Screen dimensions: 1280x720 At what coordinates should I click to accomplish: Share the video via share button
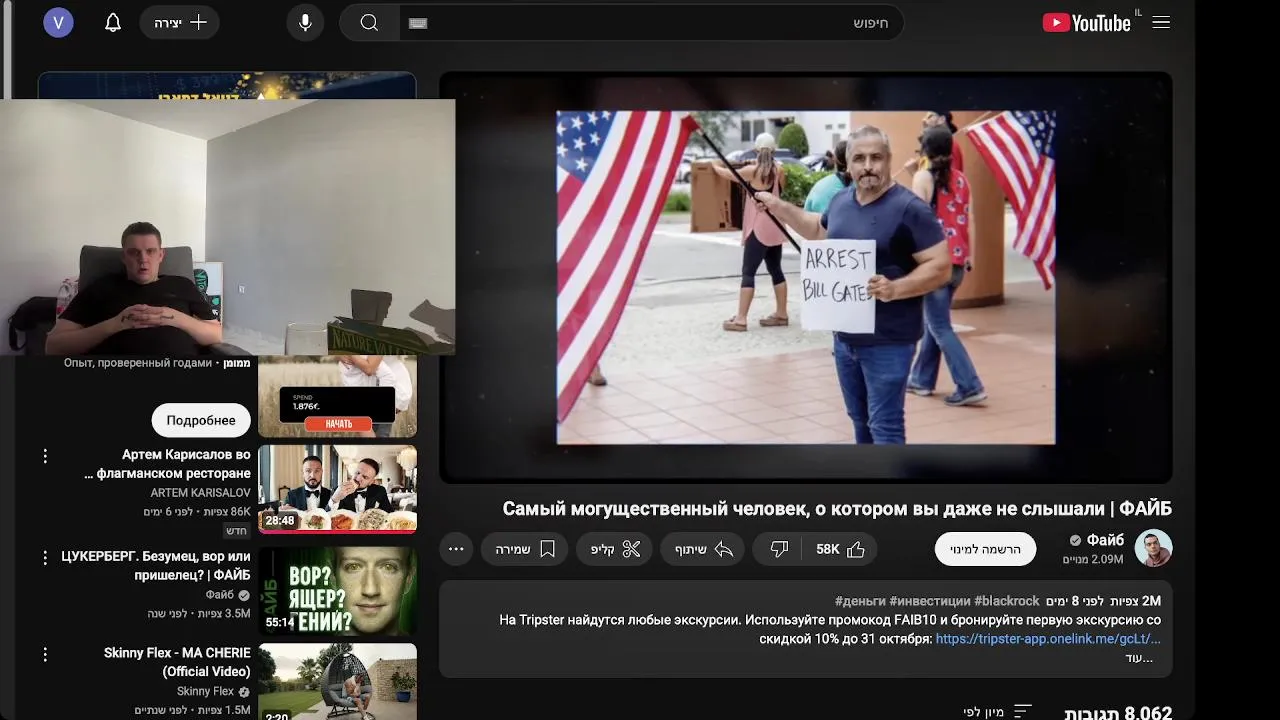click(x=703, y=549)
